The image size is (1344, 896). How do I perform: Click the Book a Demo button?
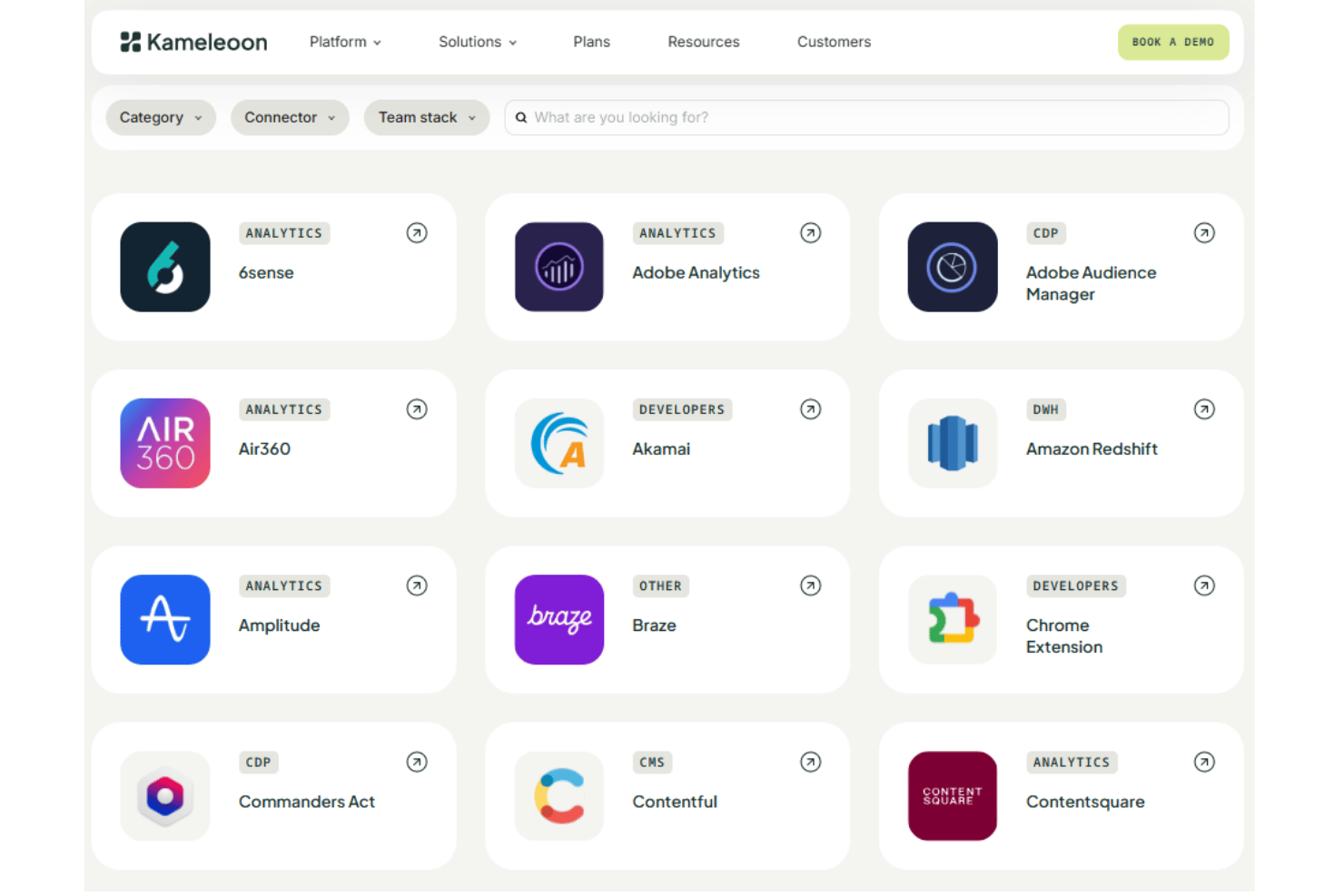[x=1173, y=42]
